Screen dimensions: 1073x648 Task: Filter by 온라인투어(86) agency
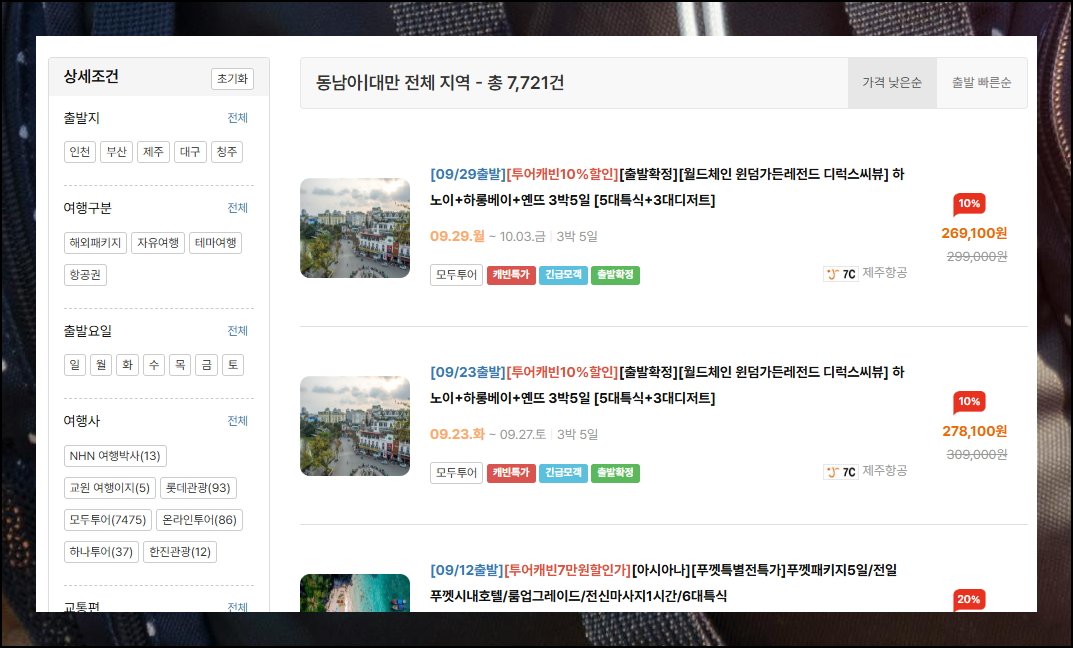pos(199,520)
